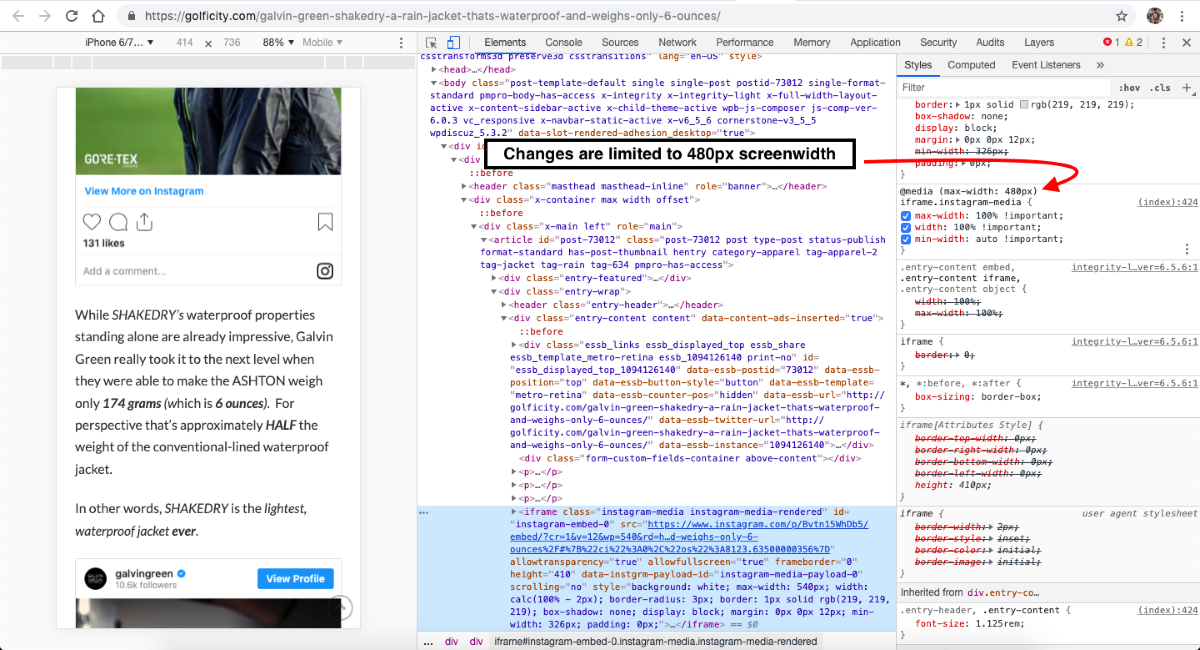Image resolution: width=1200 pixels, height=650 pixels.
Task: Click the Instagram share icon
Action: click(x=144, y=222)
